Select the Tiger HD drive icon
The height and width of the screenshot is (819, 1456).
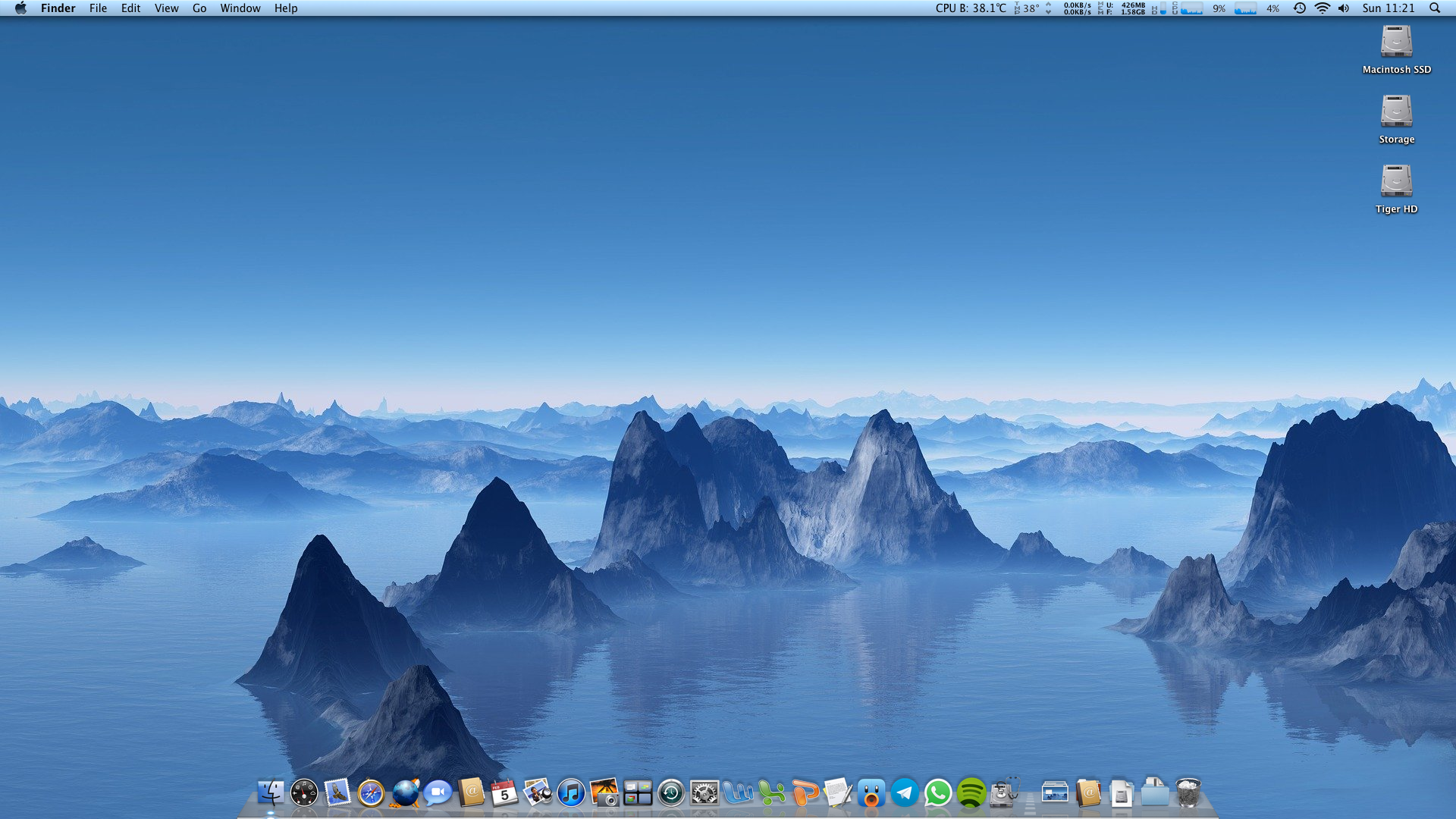[1396, 182]
